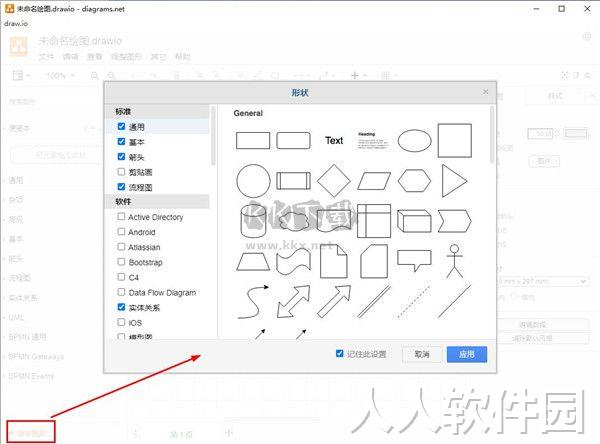600x444 pixels.
Task: Uncheck the 箭头 library checkbox
Action: coord(121,157)
